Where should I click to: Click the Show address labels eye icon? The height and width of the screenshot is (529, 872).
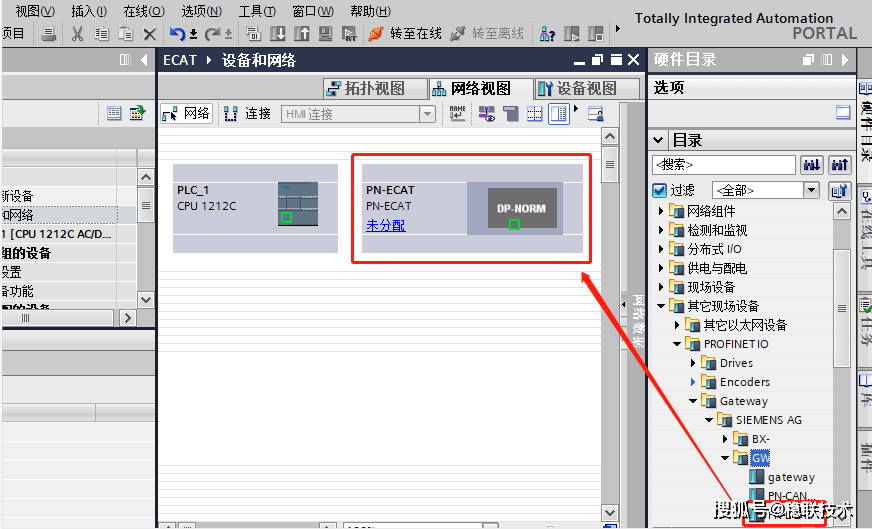[x=487, y=113]
